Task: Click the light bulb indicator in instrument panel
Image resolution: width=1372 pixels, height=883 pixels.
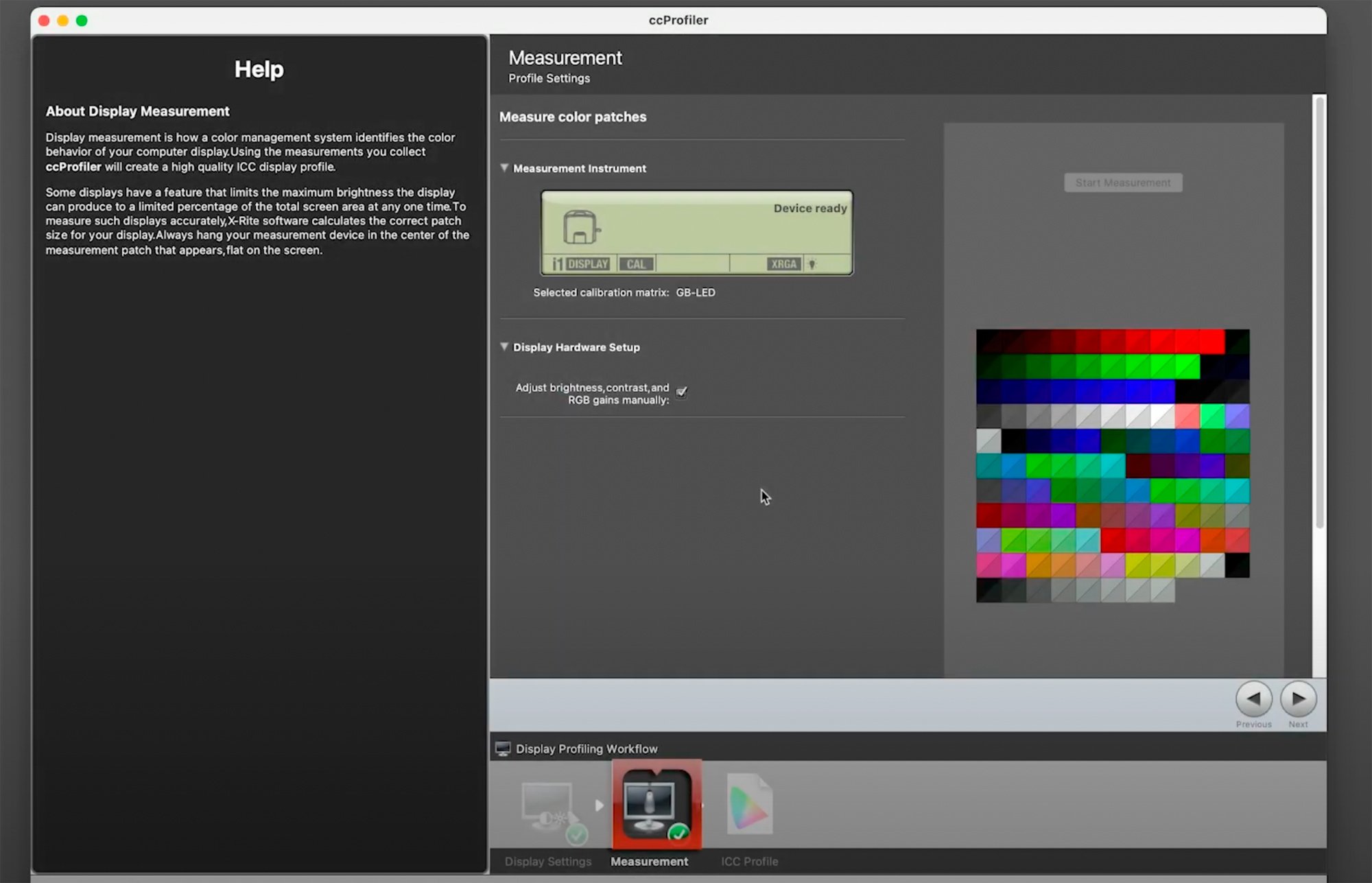Action: click(x=812, y=264)
